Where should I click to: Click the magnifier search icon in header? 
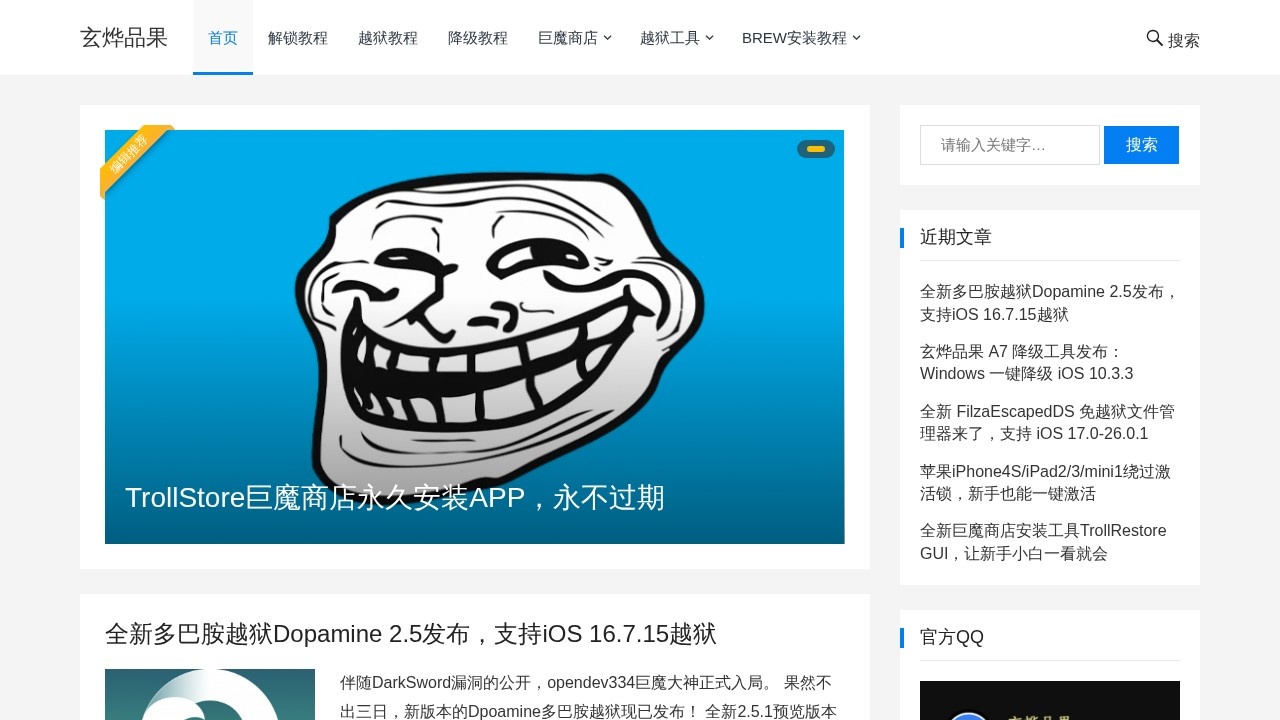[1154, 38]
